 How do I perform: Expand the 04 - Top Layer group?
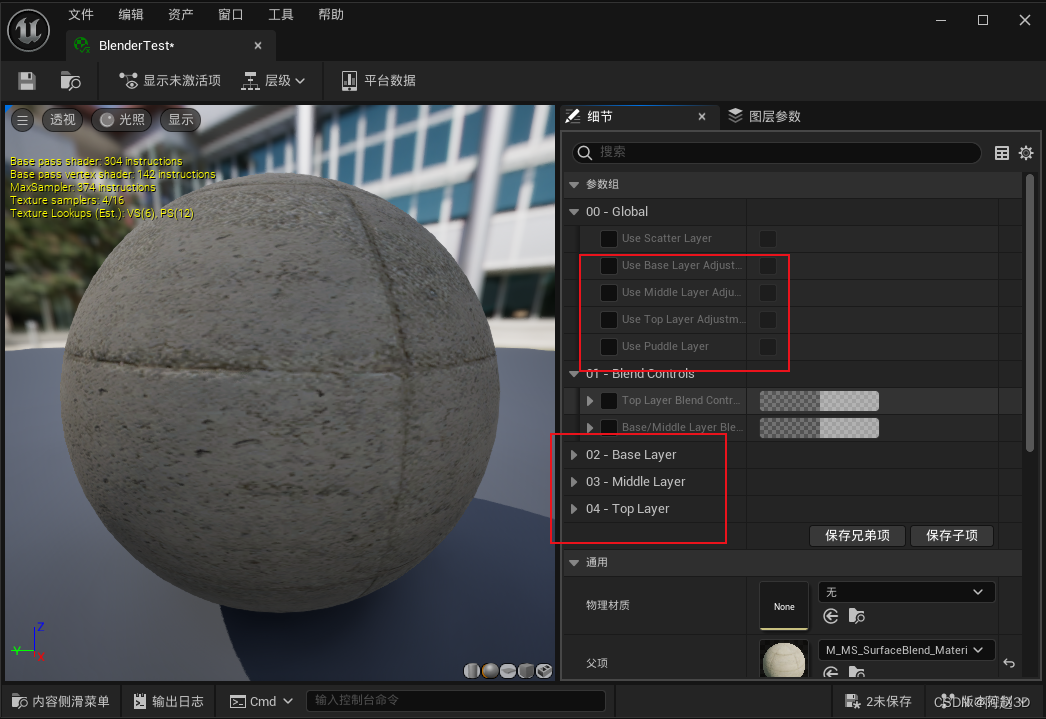pos(574,509)
